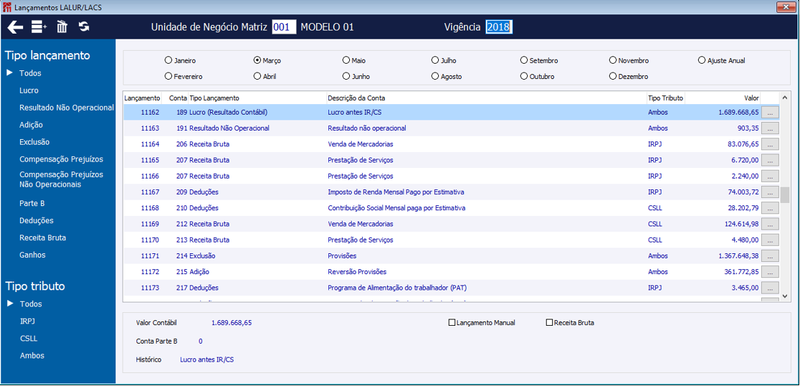Filter by Todos under Tipo lançamento

click(30, 73)
